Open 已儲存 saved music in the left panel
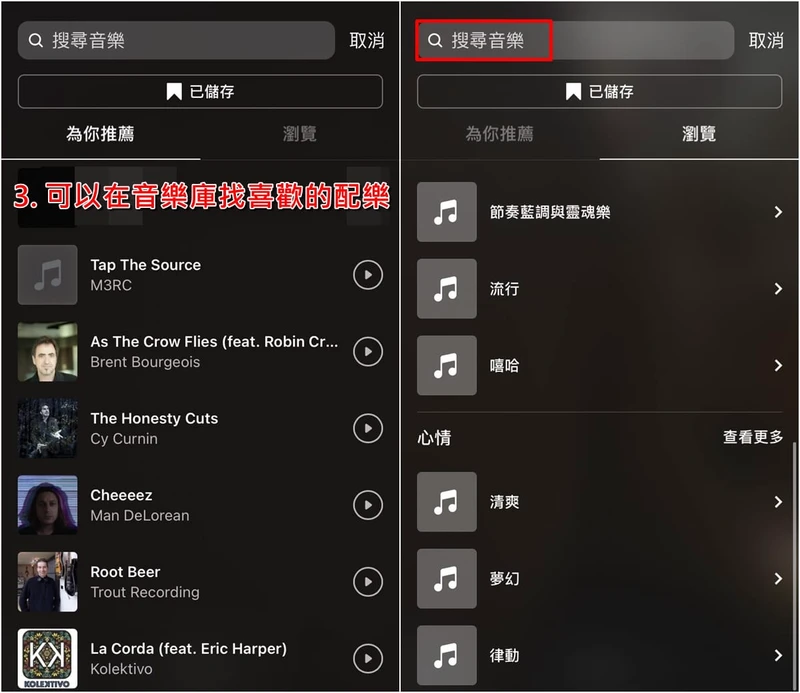This screenshot has height=693, width=800. (200, 91)
